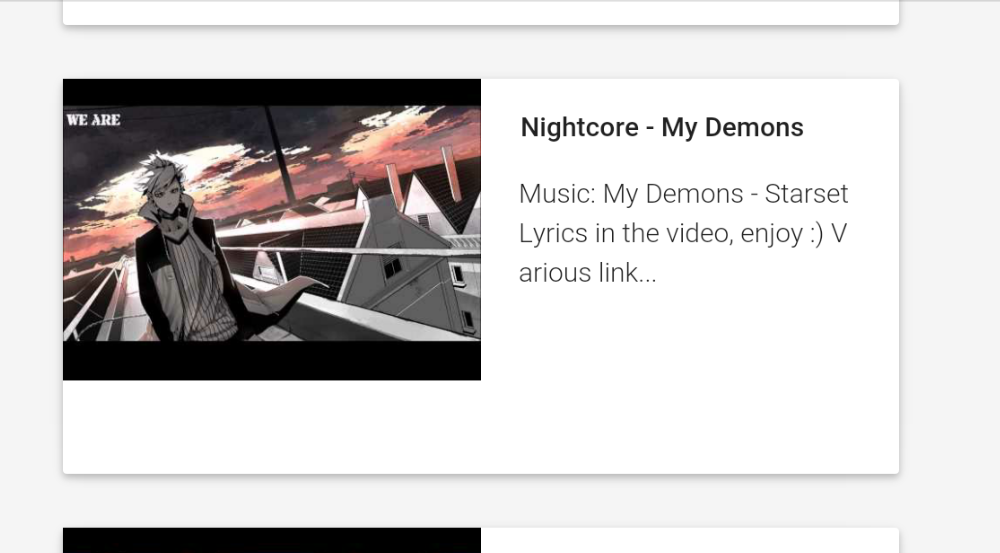Screen dimensions: 1000x553
Task: Click the thumbnail's top black letterbox bar
Action: click(272, 92)
